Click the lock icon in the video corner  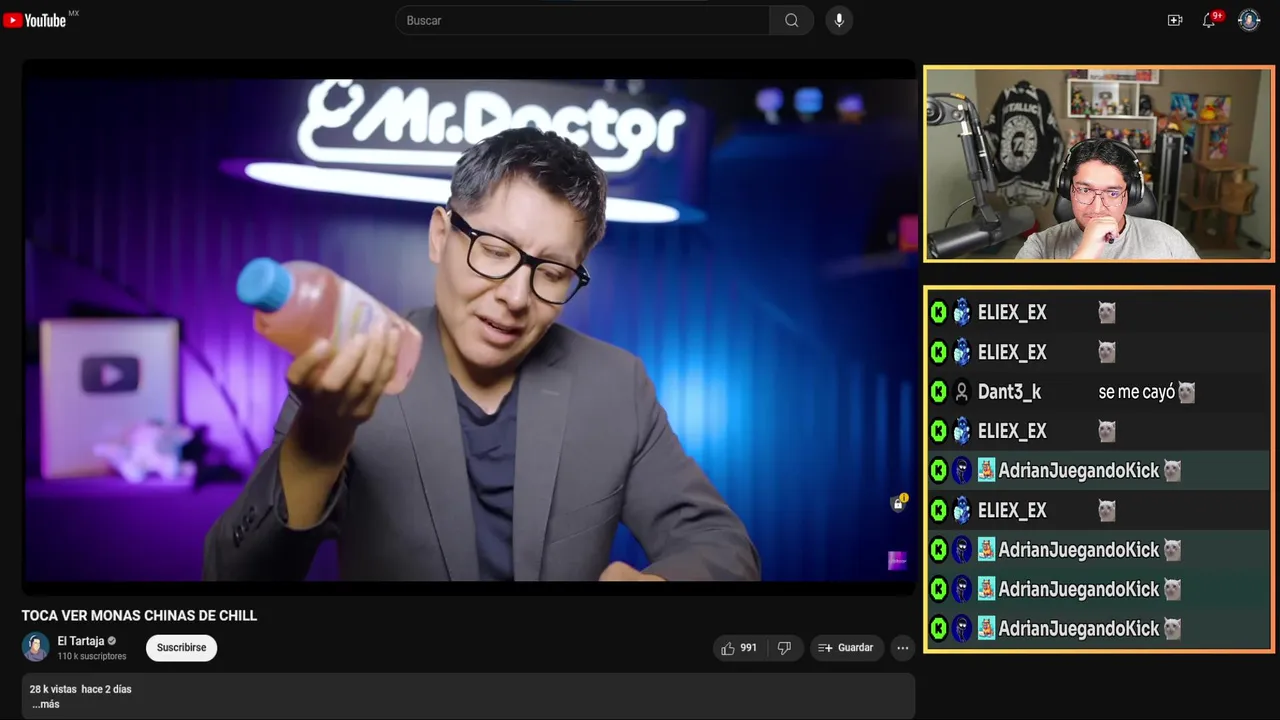[x=898, y=504]
